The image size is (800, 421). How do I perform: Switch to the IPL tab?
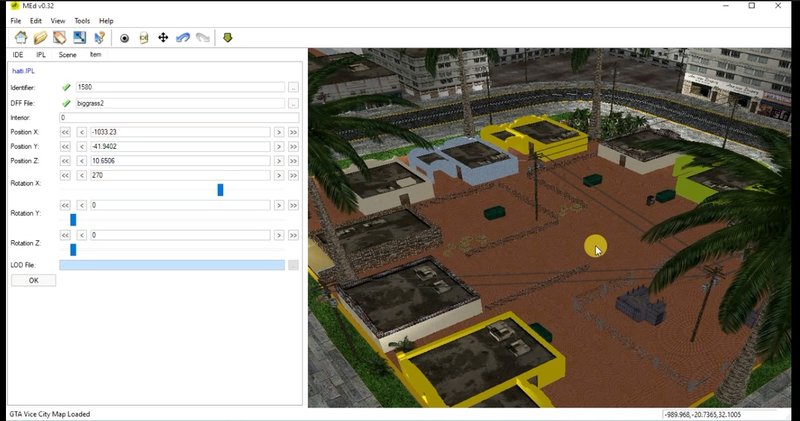41,55
